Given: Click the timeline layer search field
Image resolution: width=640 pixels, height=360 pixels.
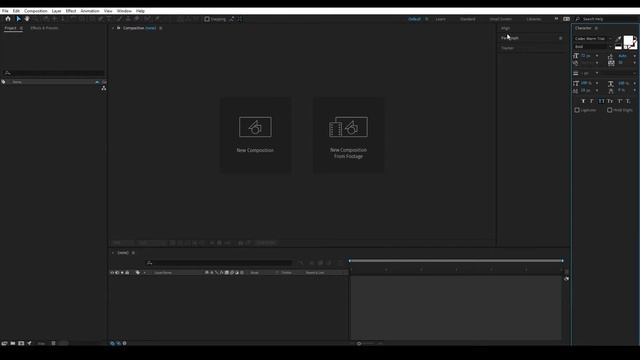Looking at the screenshot, I should pos(219,263).
